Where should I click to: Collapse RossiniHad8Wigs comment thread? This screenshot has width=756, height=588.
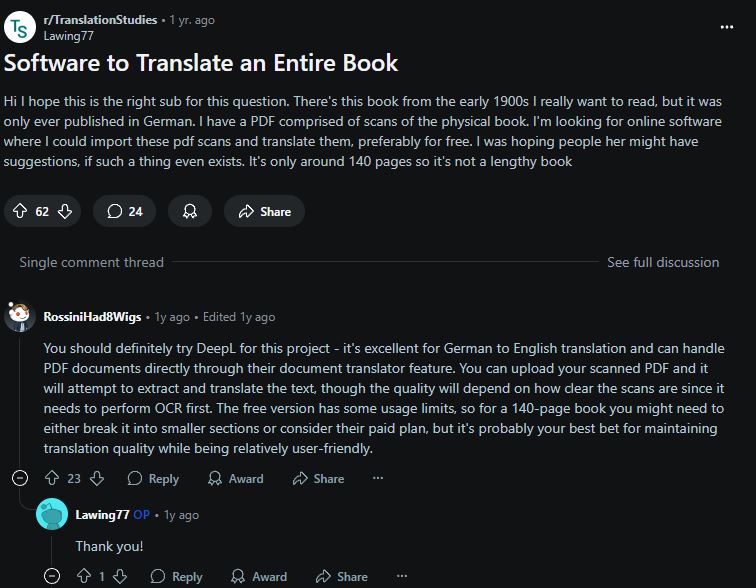click(20, 478)
